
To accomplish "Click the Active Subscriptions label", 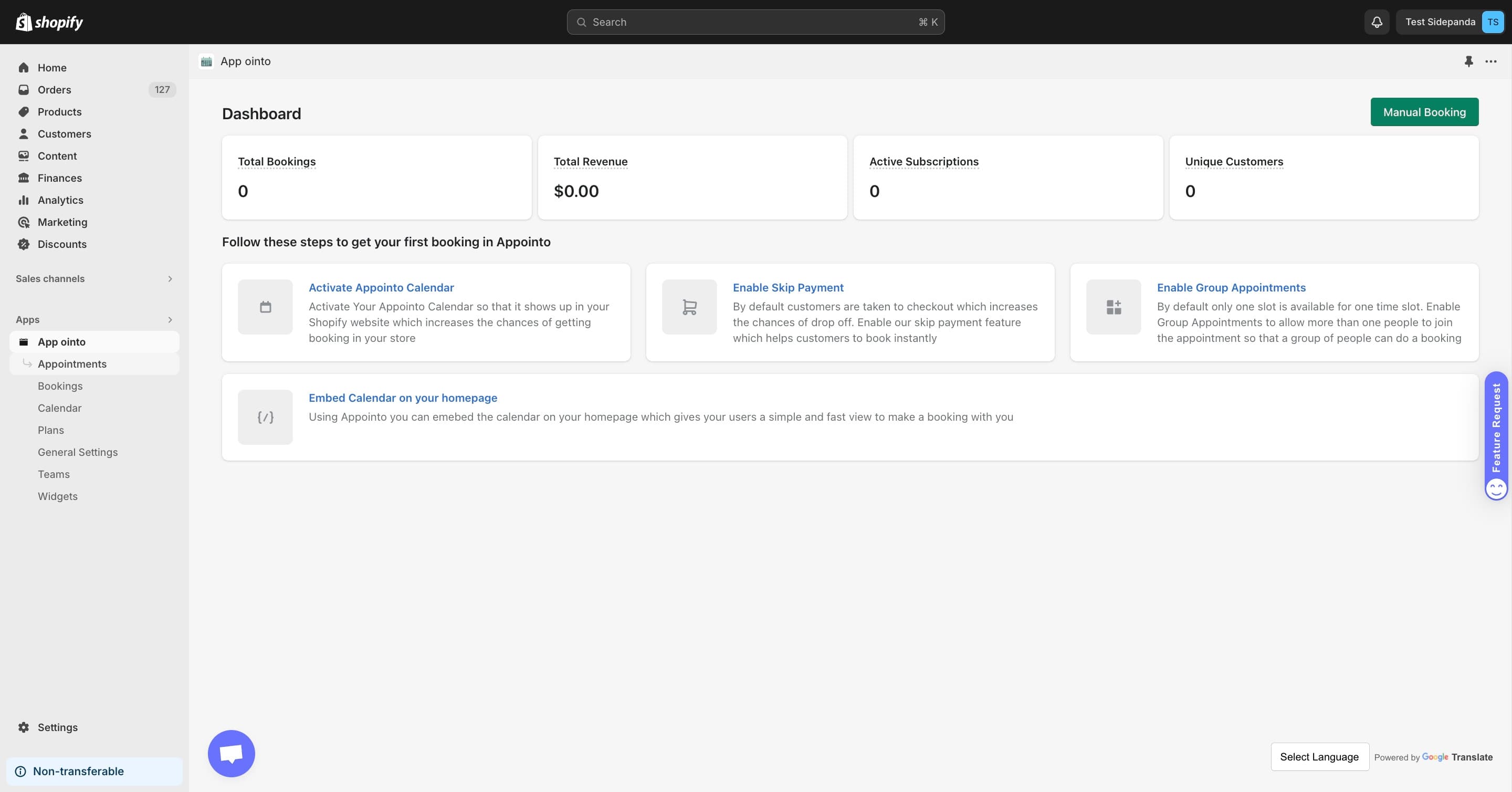I will 924,161.
